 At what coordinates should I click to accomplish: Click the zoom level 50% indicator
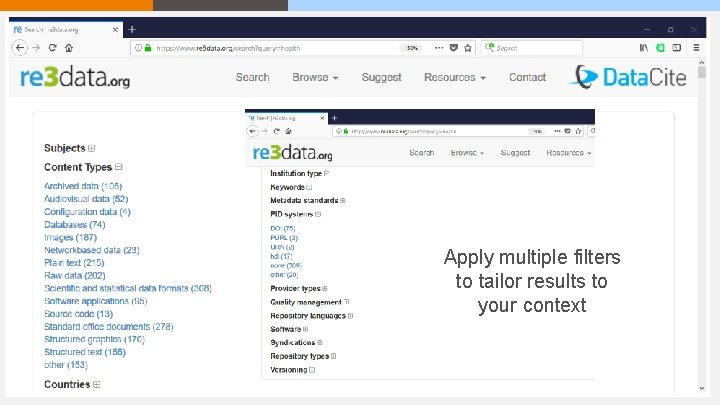point(412,48)
